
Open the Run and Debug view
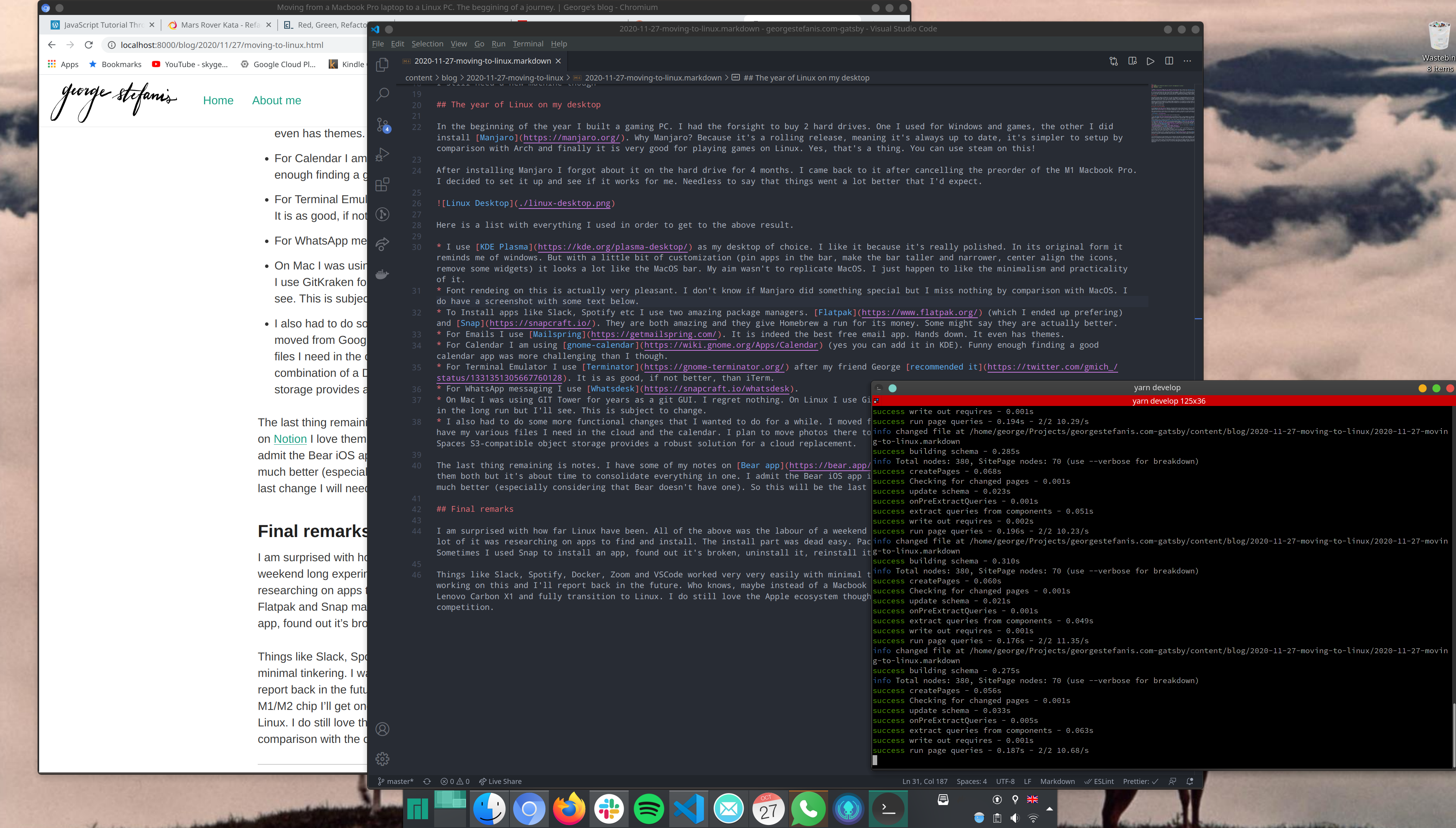(x=382, y=154)
